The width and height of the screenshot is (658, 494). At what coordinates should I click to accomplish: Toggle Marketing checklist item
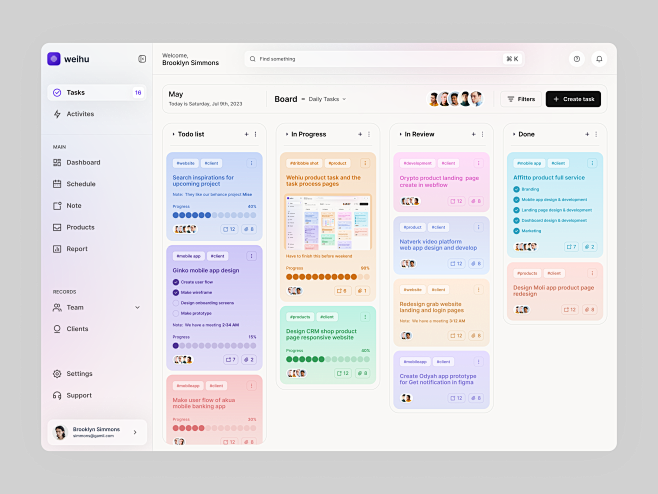coord(517,231)
